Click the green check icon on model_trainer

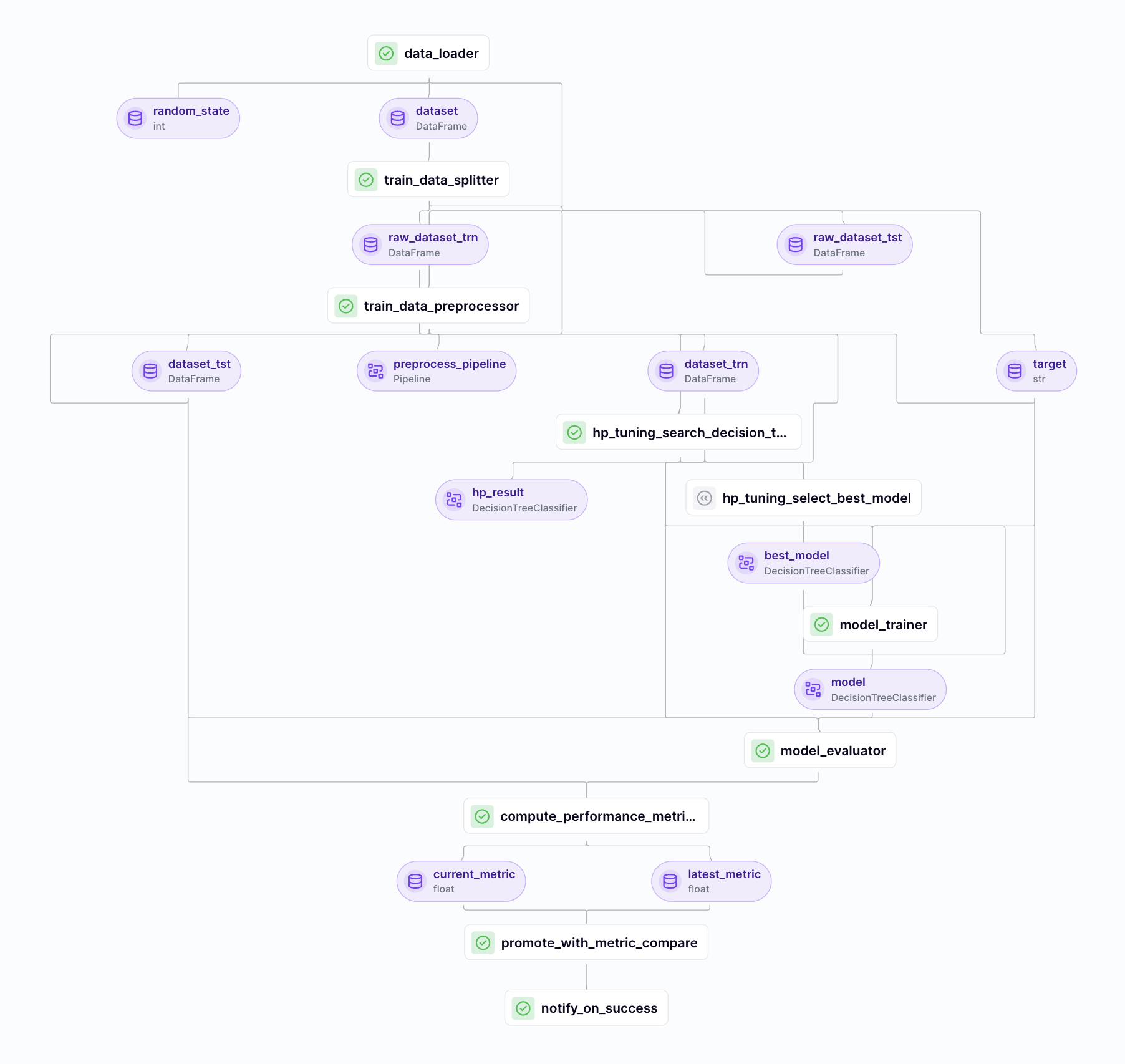(x=821, y=624)
